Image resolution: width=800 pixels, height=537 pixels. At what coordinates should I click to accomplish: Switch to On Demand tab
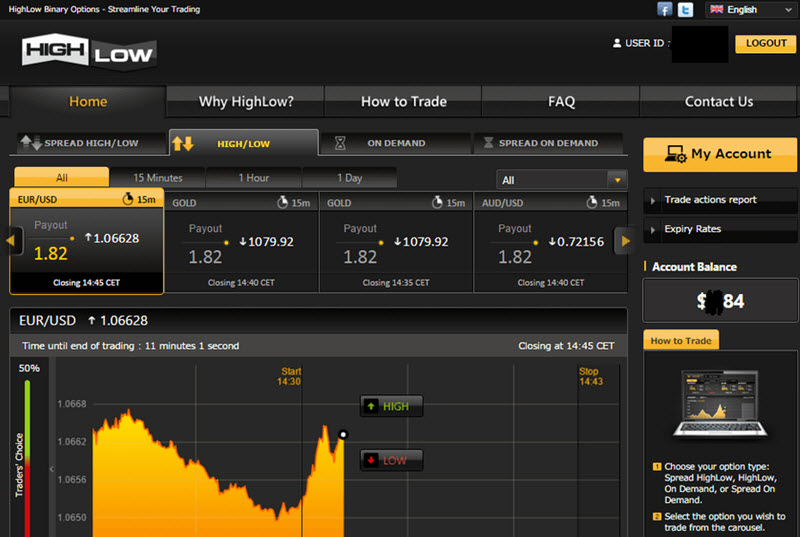(395, 143)
